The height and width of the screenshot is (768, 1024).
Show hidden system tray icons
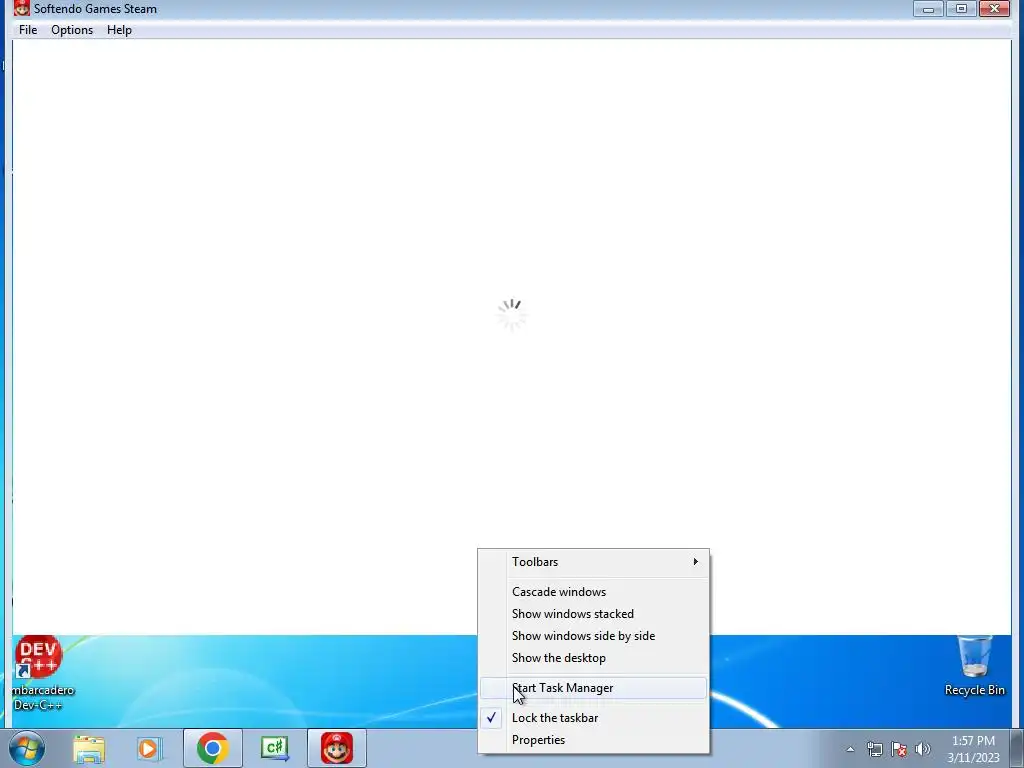click(x=850, y=750)
